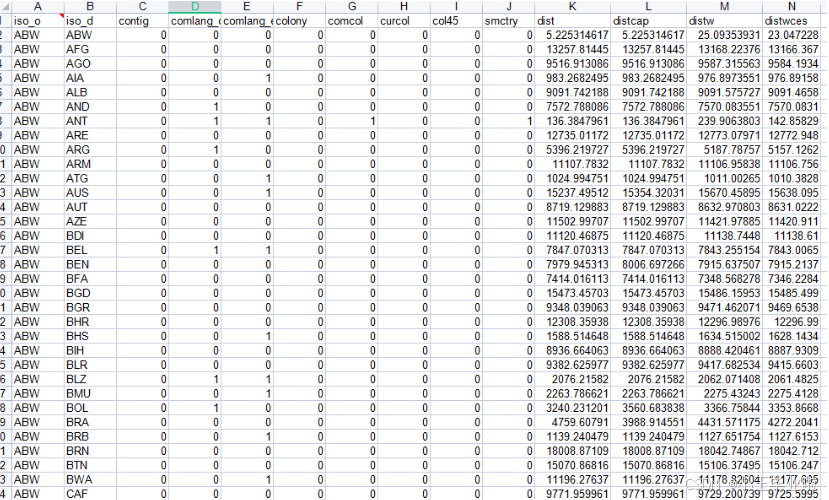Select cell containing 'ALB'

89,92
